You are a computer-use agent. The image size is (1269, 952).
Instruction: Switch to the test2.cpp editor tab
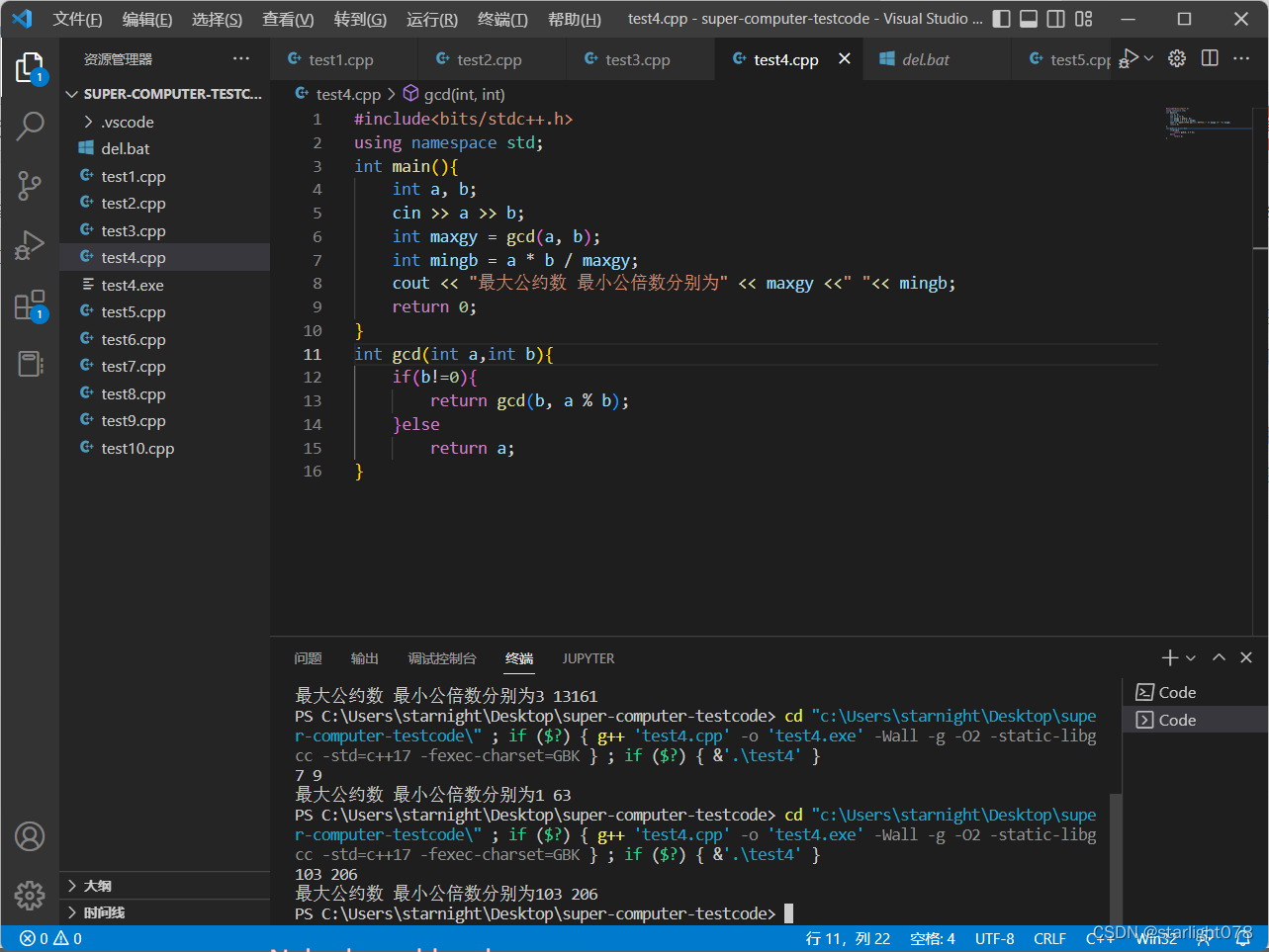[489, 59]
